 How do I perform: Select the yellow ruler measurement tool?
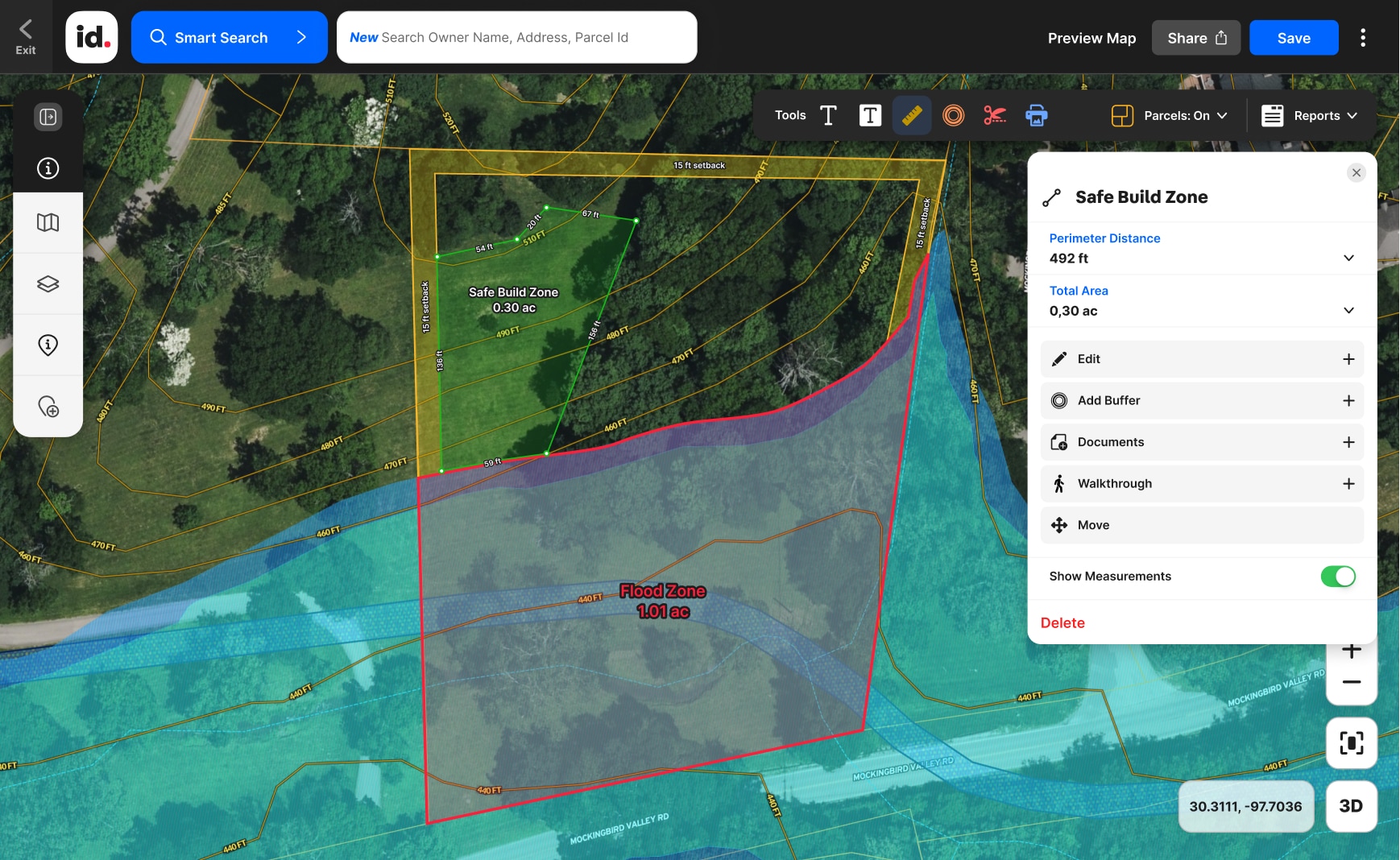913,115
